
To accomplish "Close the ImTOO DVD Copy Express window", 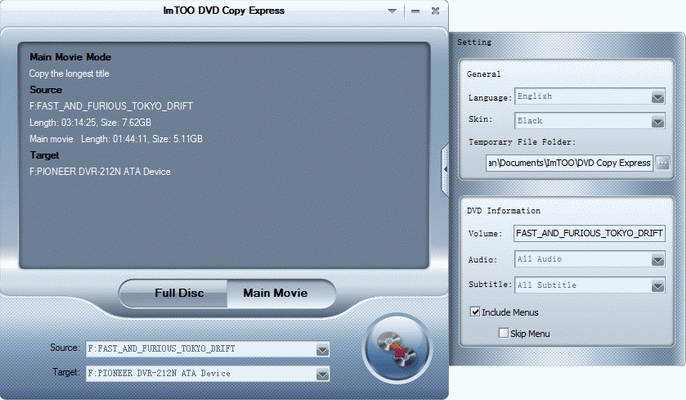I will coord(435,11).
